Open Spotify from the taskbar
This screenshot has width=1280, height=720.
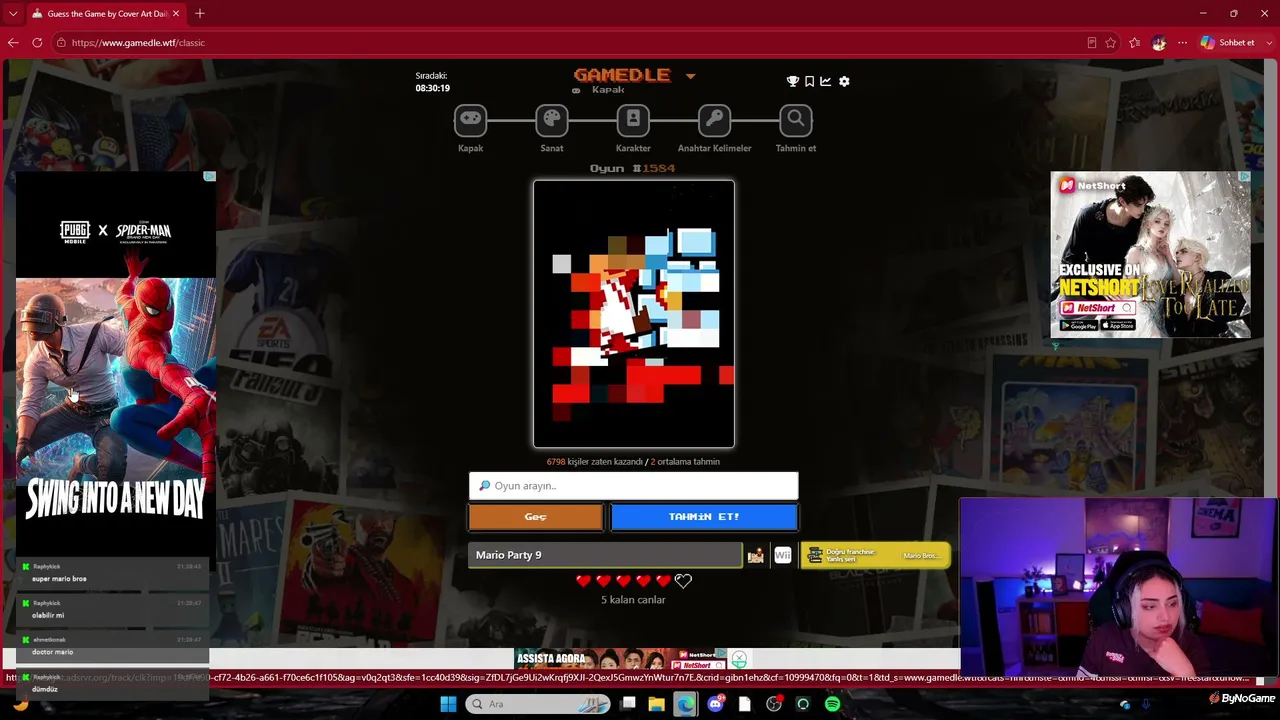[832, 704]
